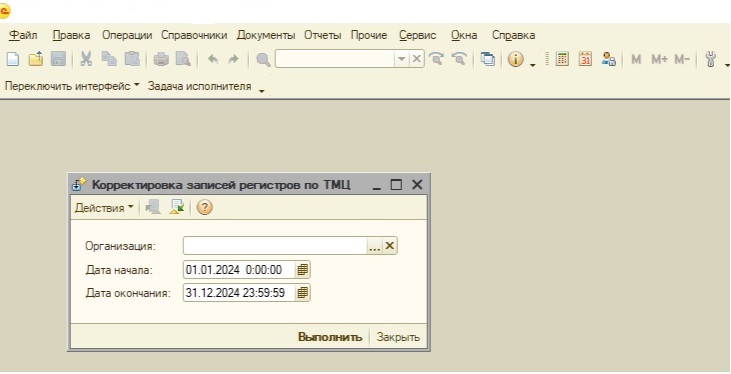
Task: Open the calendar picker for Дата начала
Action: 303,270
